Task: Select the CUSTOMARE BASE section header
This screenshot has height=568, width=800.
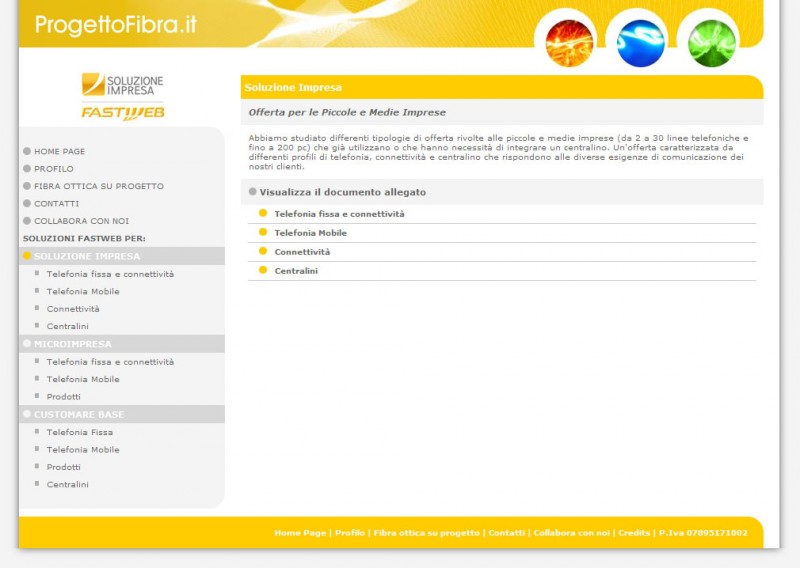Action: click(122, 414)
